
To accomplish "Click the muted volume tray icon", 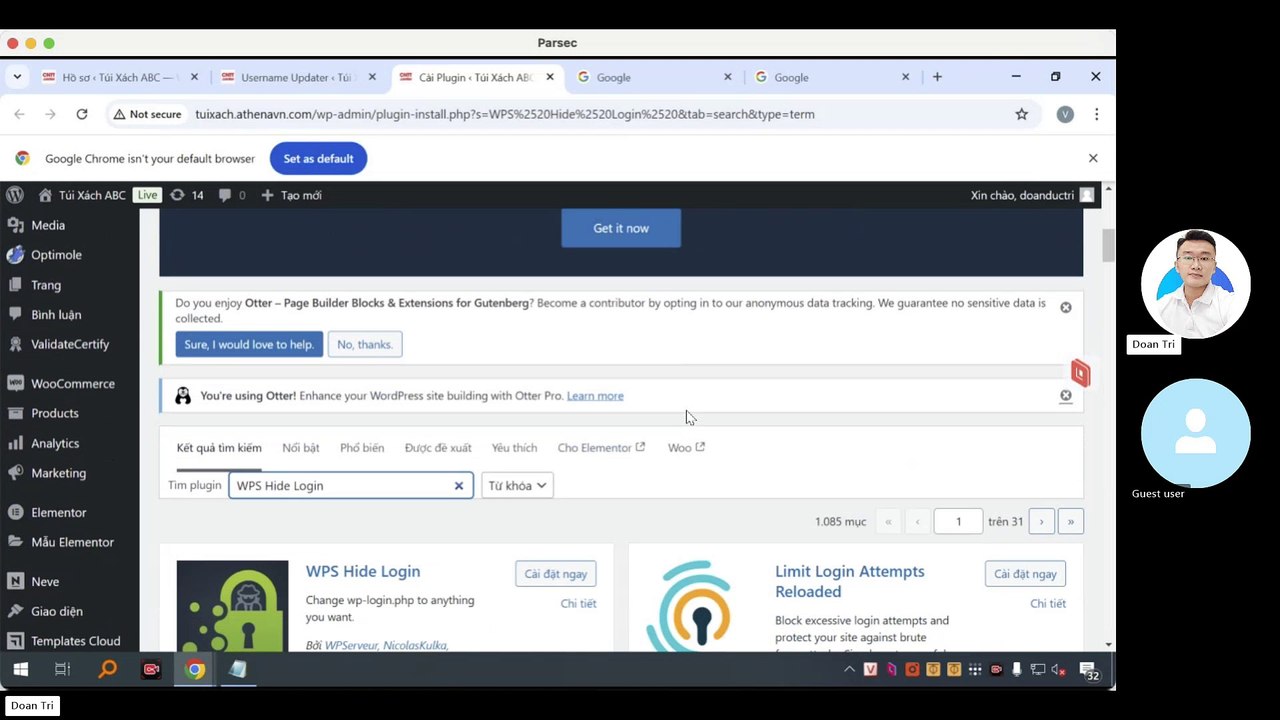I will pos(1059,670).
